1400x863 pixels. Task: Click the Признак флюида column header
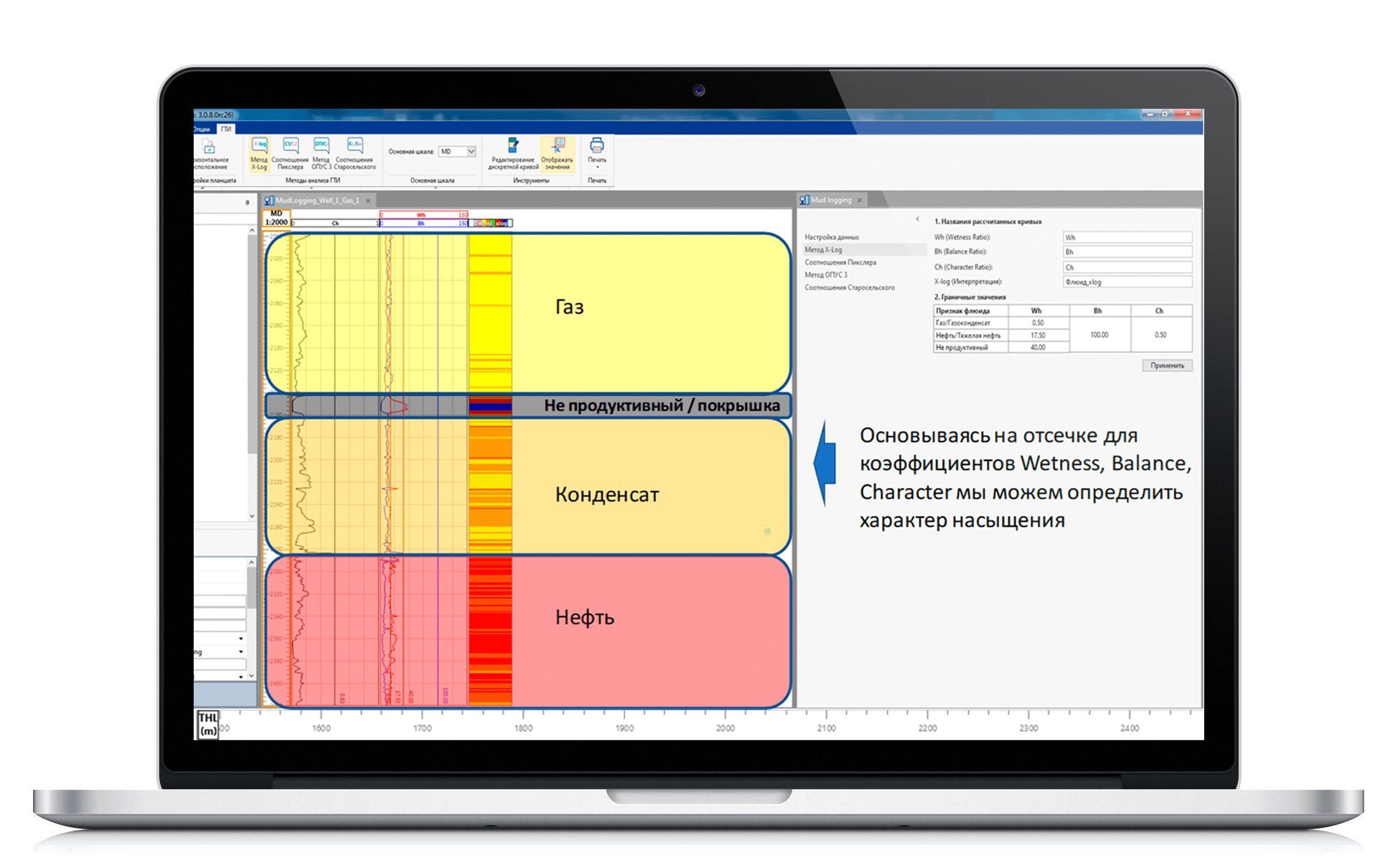[971, 311]
